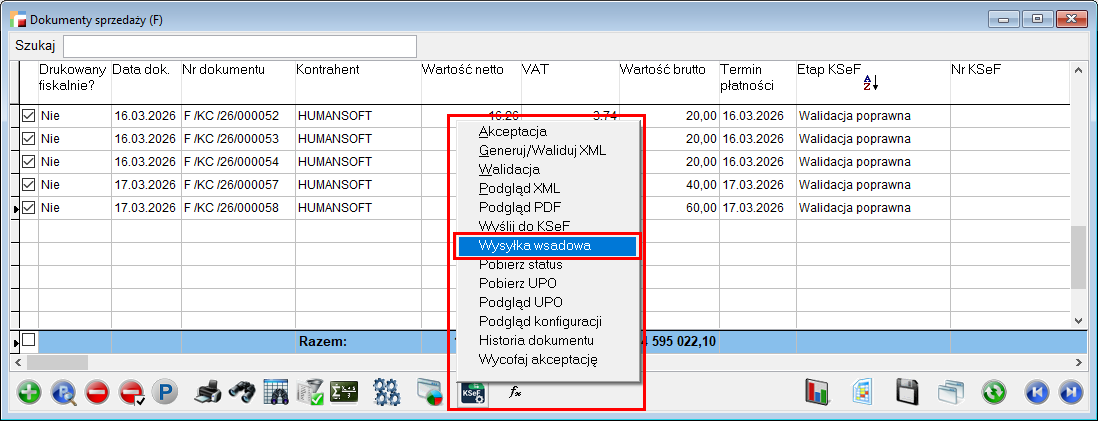Jump to the last record with the blue arrow

pyautogui.click(x=1070, y=392)
